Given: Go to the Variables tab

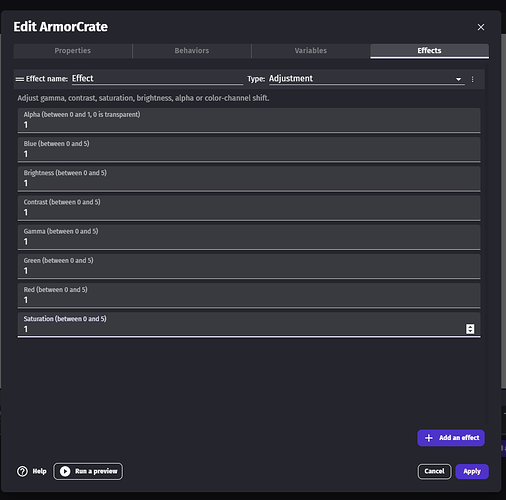Looking at the screenshot, I should coord(311,51).
